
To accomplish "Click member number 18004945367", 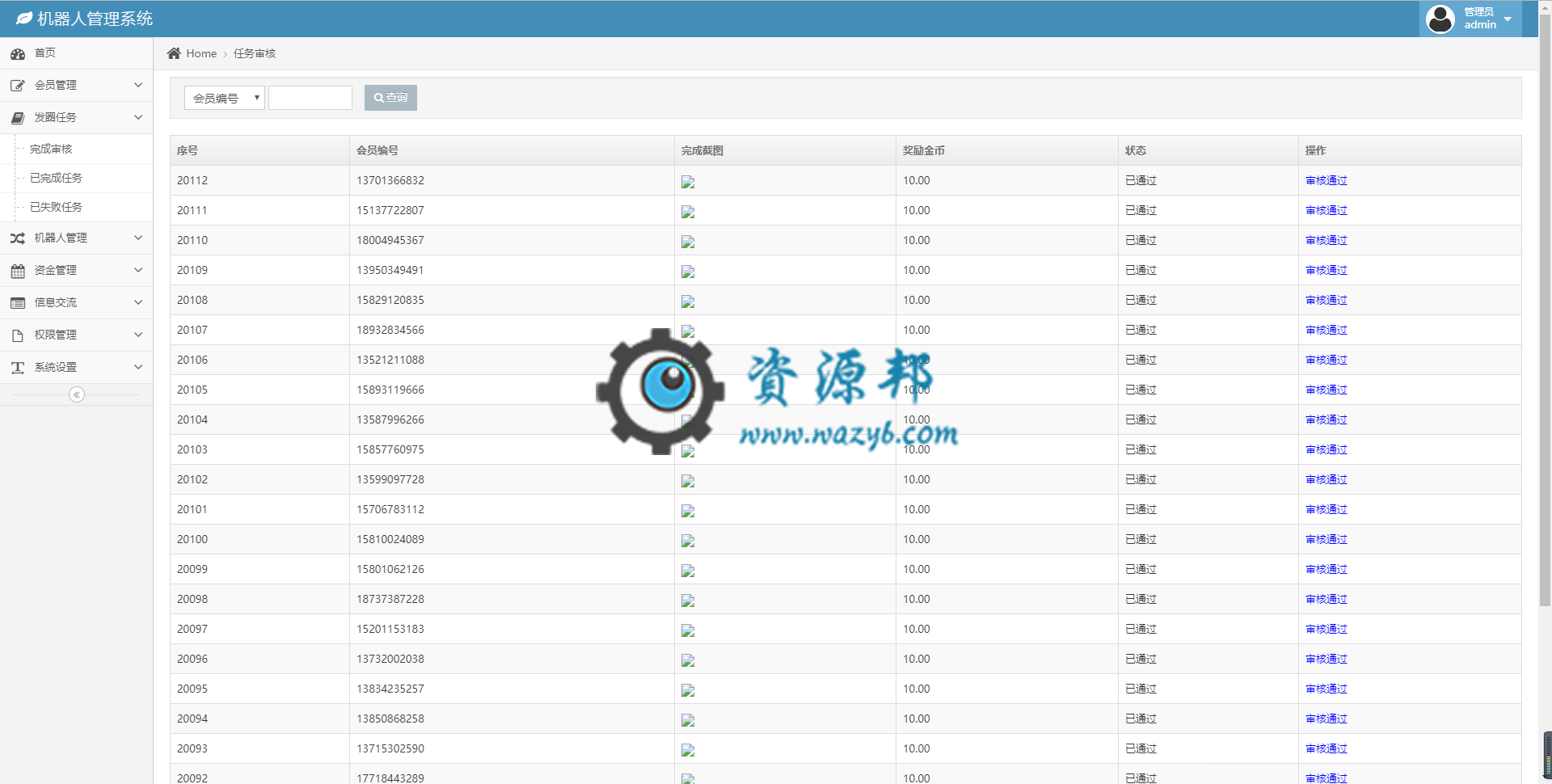I will (390, 240).
